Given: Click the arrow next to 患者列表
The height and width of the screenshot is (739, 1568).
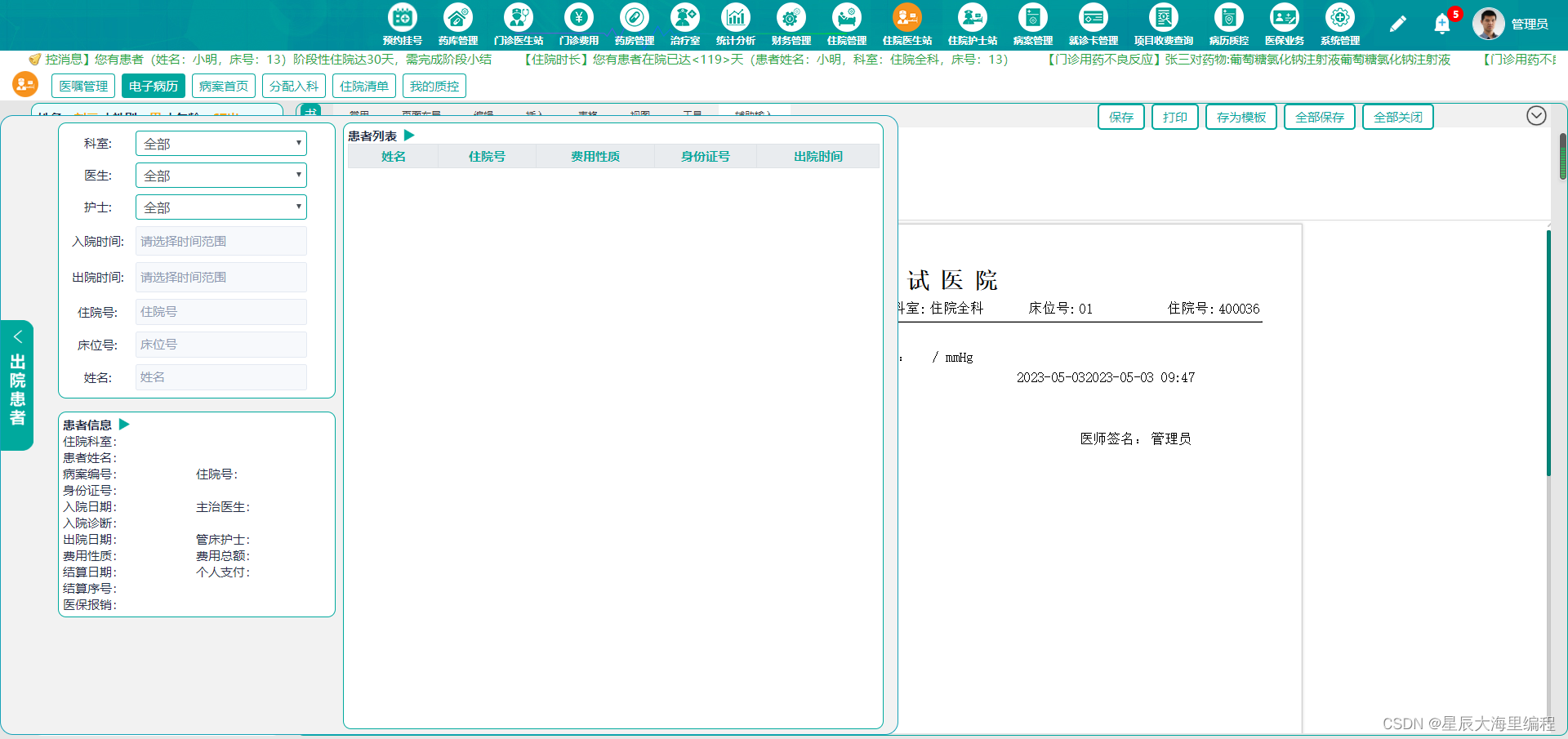Looking at the screenshot, I should pyautogui.click(x=409, y=136).
